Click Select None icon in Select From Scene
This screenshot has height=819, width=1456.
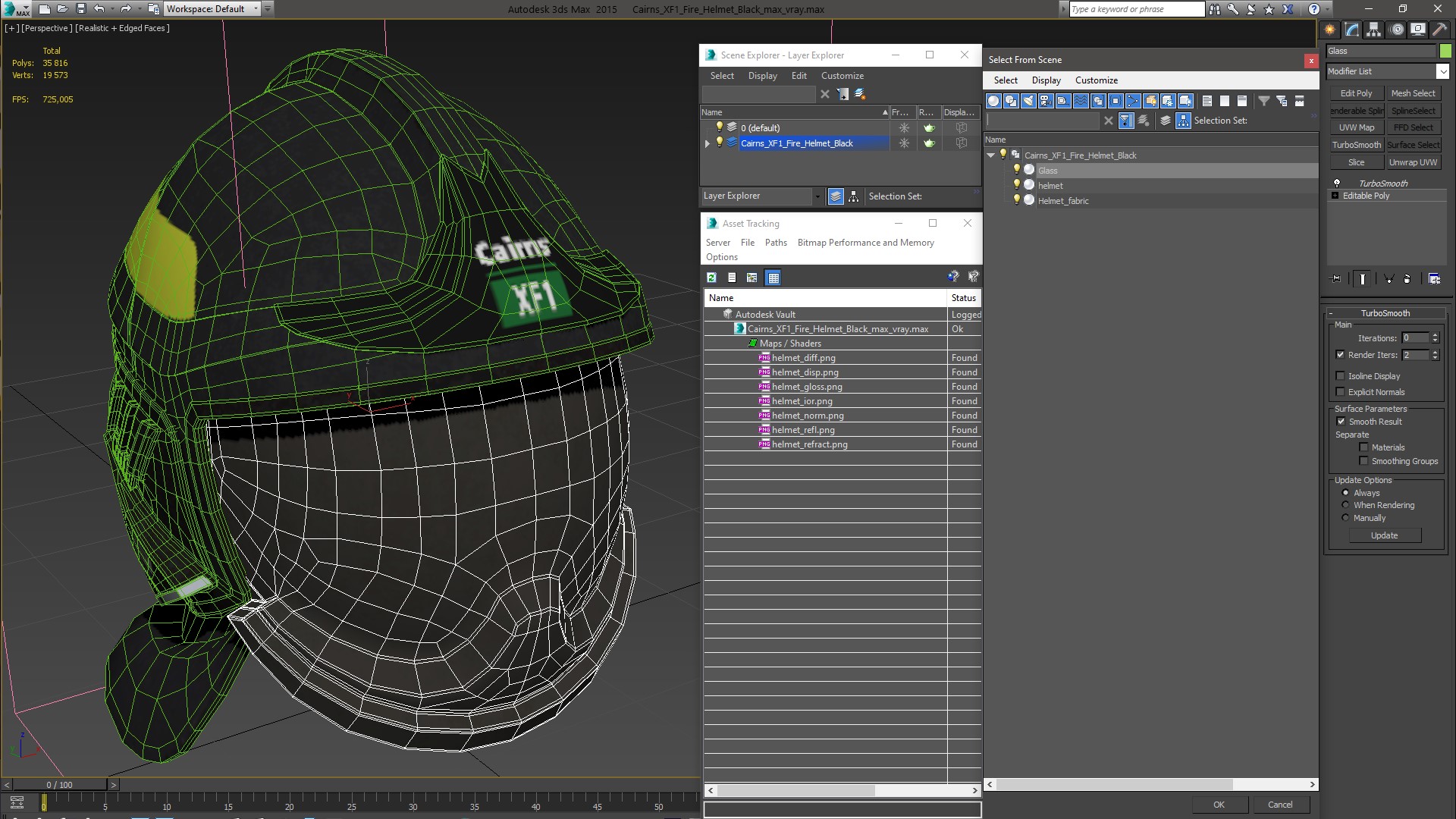coord(1225,101)
